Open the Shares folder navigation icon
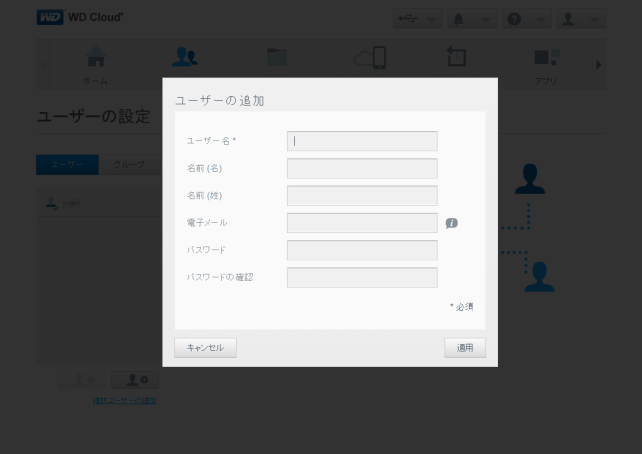The image size is (642, 454). pyautogui.click(x=277, y=57)
